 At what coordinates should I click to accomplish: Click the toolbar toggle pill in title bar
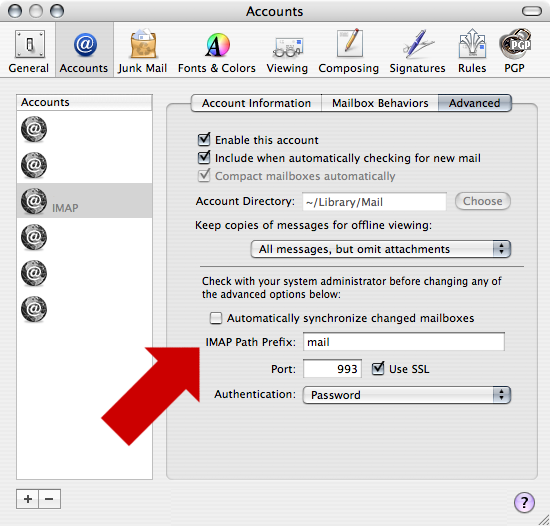pyautogui.click(x=532, y=11)
